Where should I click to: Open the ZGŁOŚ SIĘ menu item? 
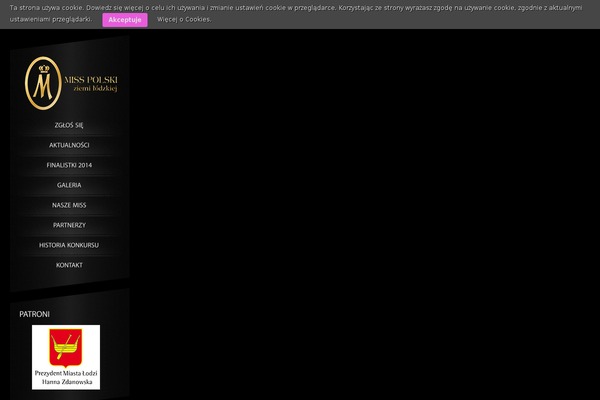pyautogui.click(x=69, y=125)
